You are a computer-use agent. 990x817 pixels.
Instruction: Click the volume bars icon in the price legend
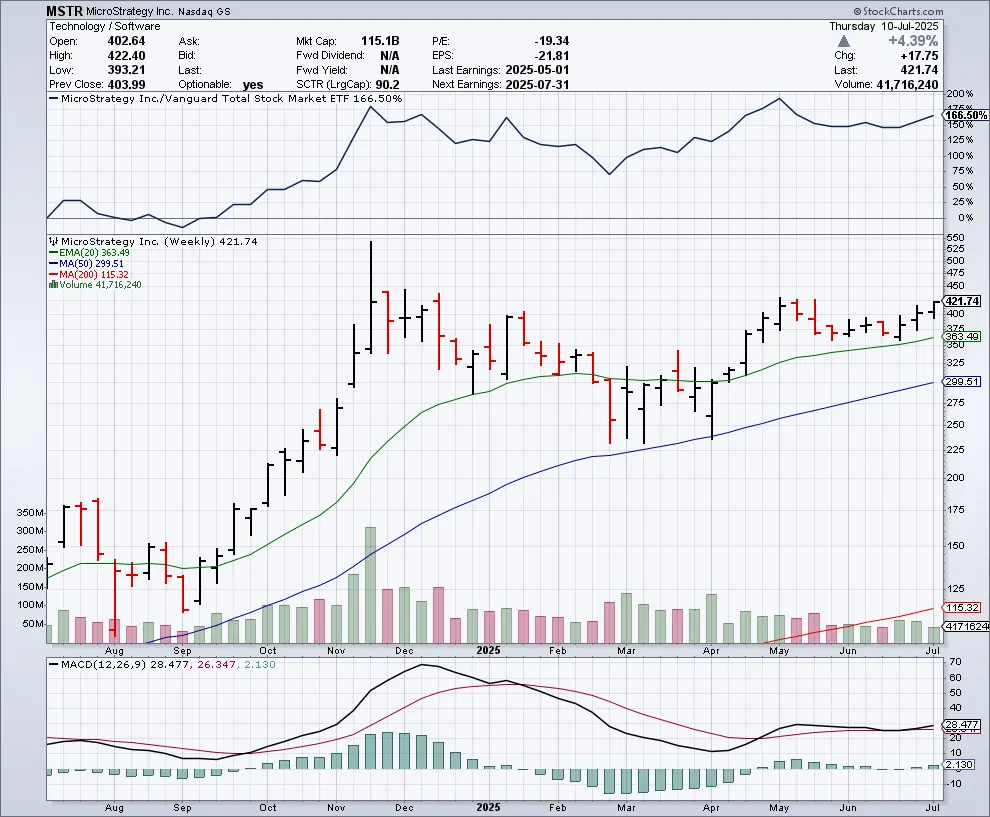54,285
